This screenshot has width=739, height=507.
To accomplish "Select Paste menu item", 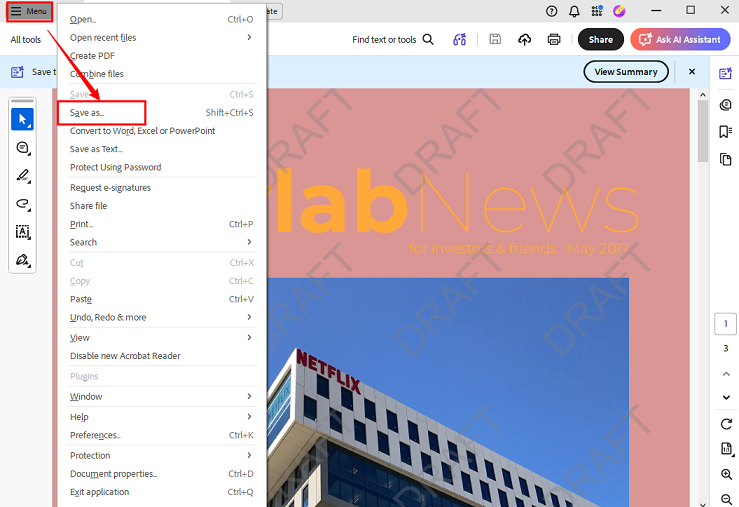I will [x=161, y=299].
